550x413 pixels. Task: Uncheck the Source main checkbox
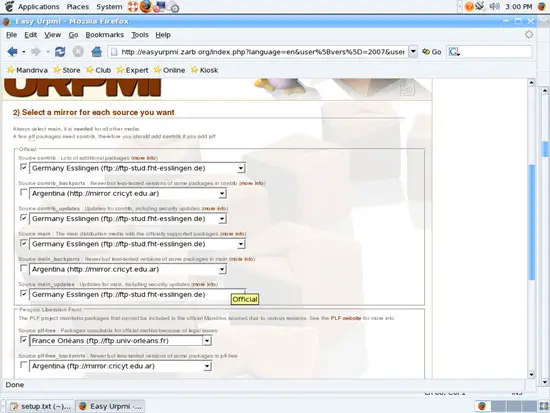click(x=24, y=243)
